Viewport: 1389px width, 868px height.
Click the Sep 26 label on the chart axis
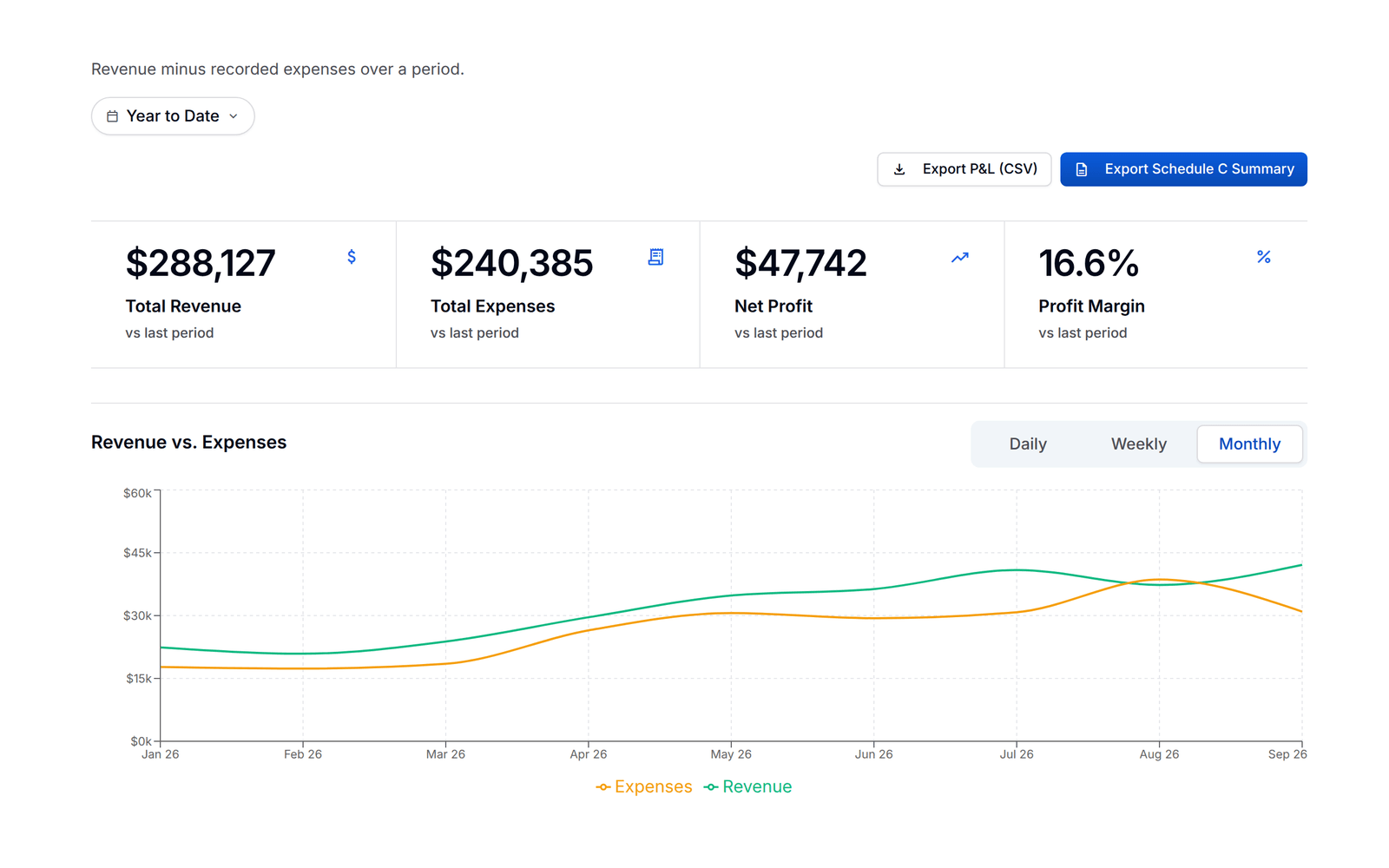[x=1287, y=754]
